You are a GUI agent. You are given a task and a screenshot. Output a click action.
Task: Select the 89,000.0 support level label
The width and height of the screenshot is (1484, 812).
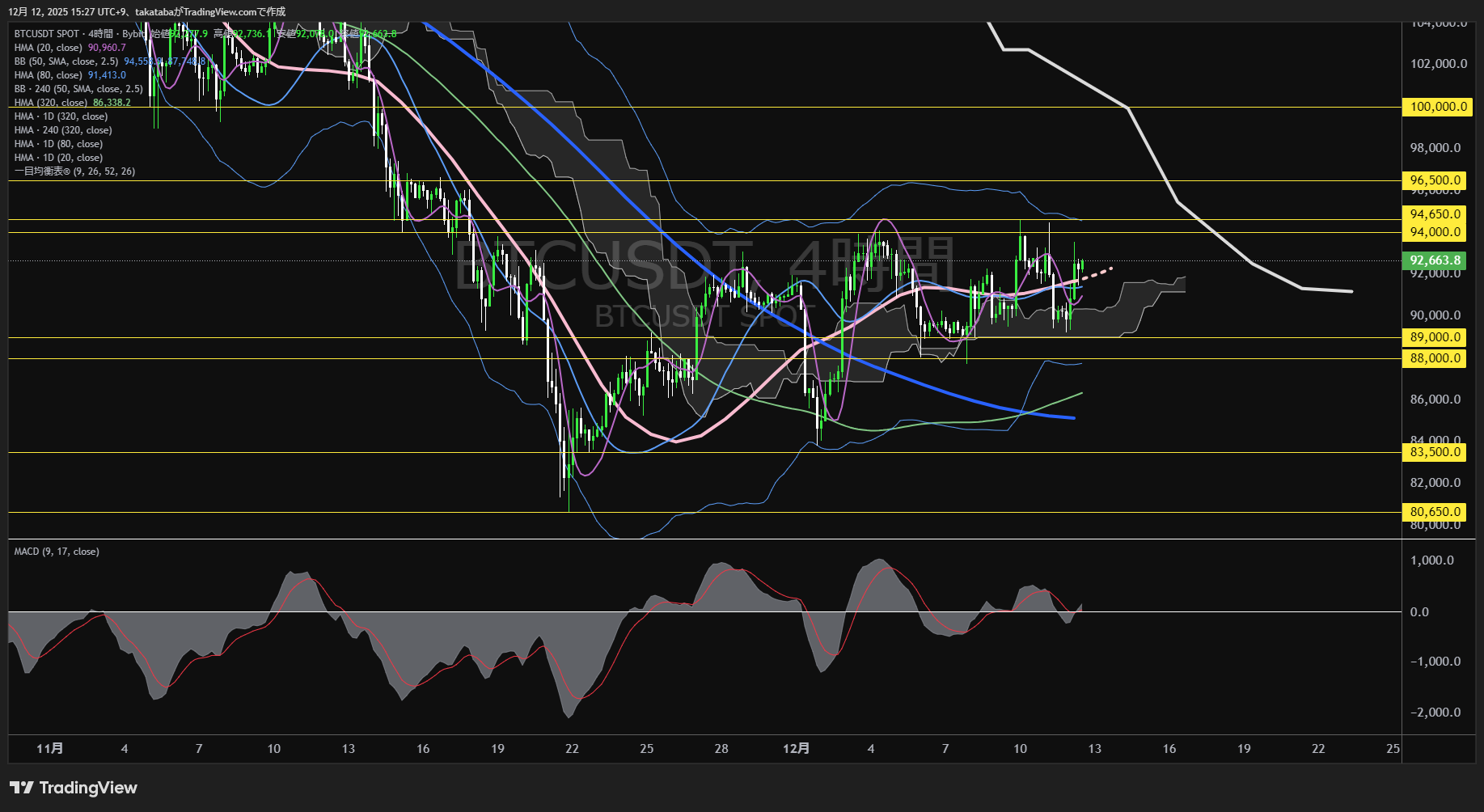pos(1435,337)
